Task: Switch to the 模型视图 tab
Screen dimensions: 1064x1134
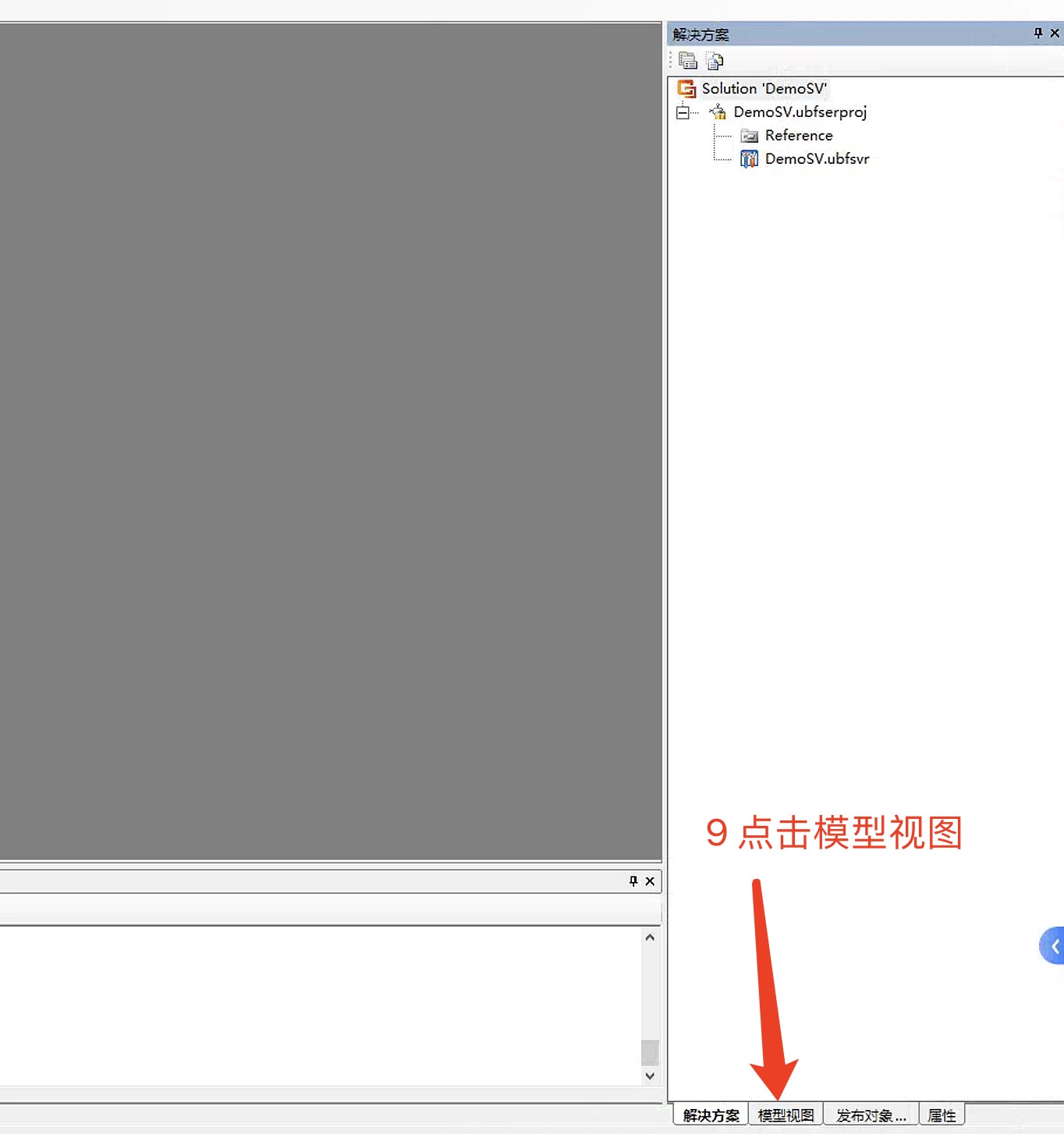Action: (x=786, y=1115)
